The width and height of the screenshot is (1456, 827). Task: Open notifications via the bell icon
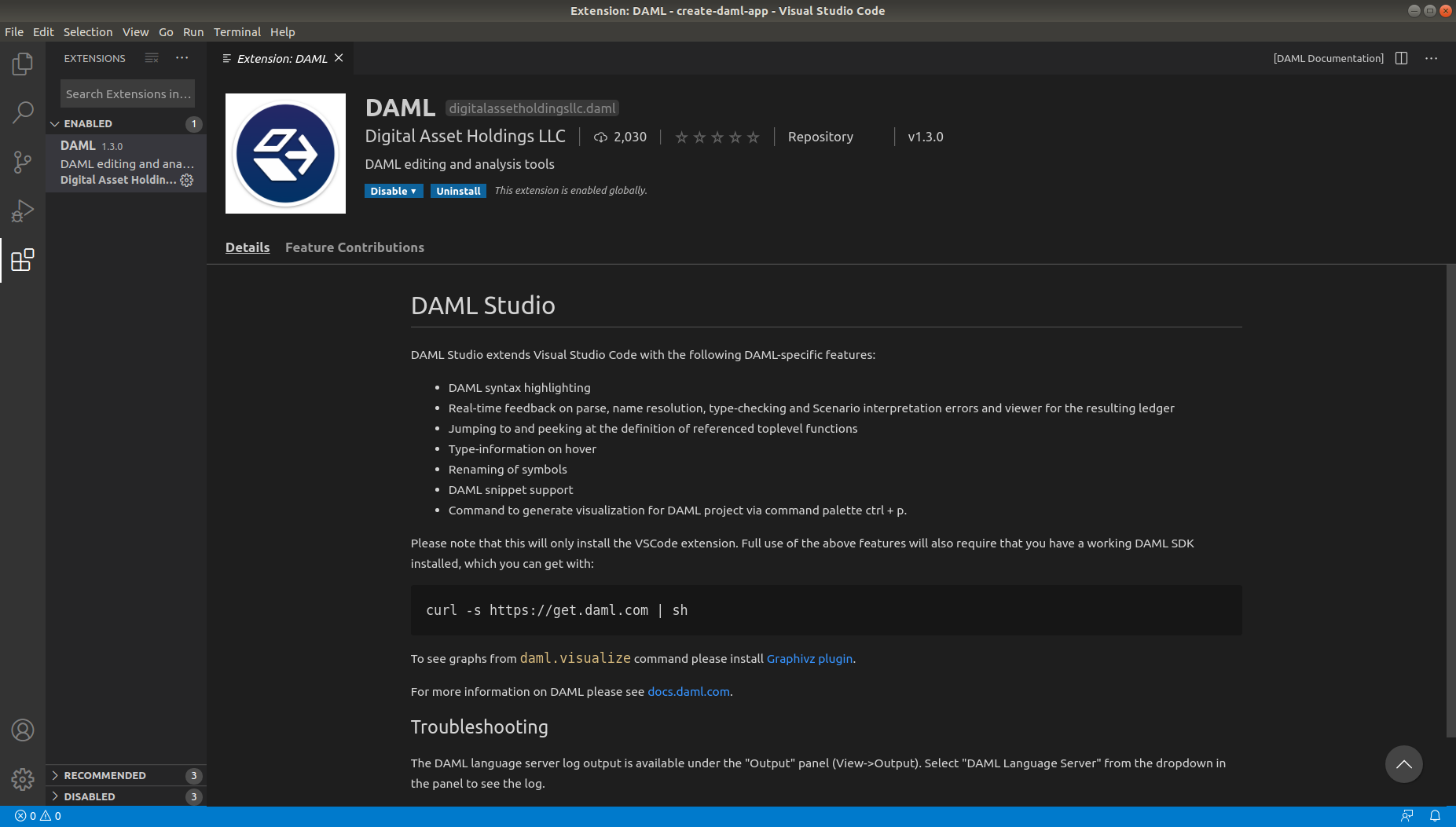[1436, 815]
